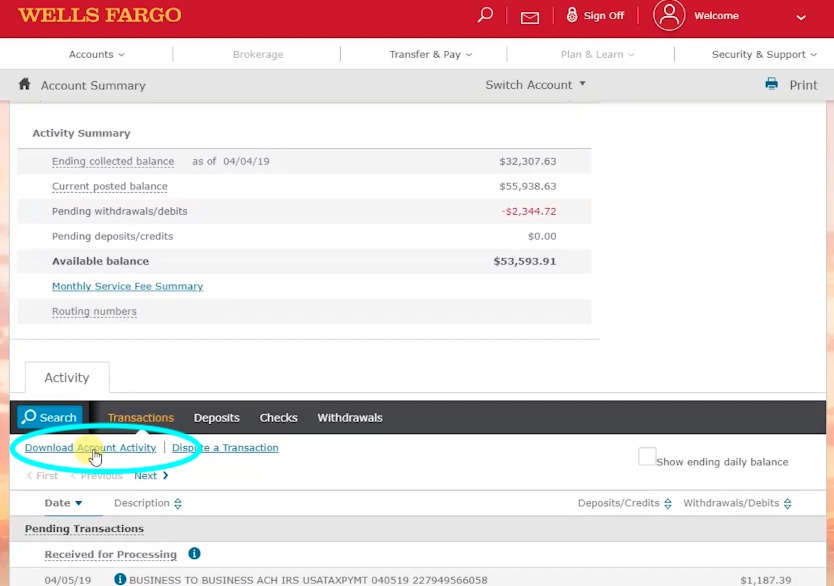Image resolution: width=834 pixels, height=586 pixels.
Task: Click info icon on IRS USATAXPYMT transaction
Action: pyautogui.click(x=120, y=579)
